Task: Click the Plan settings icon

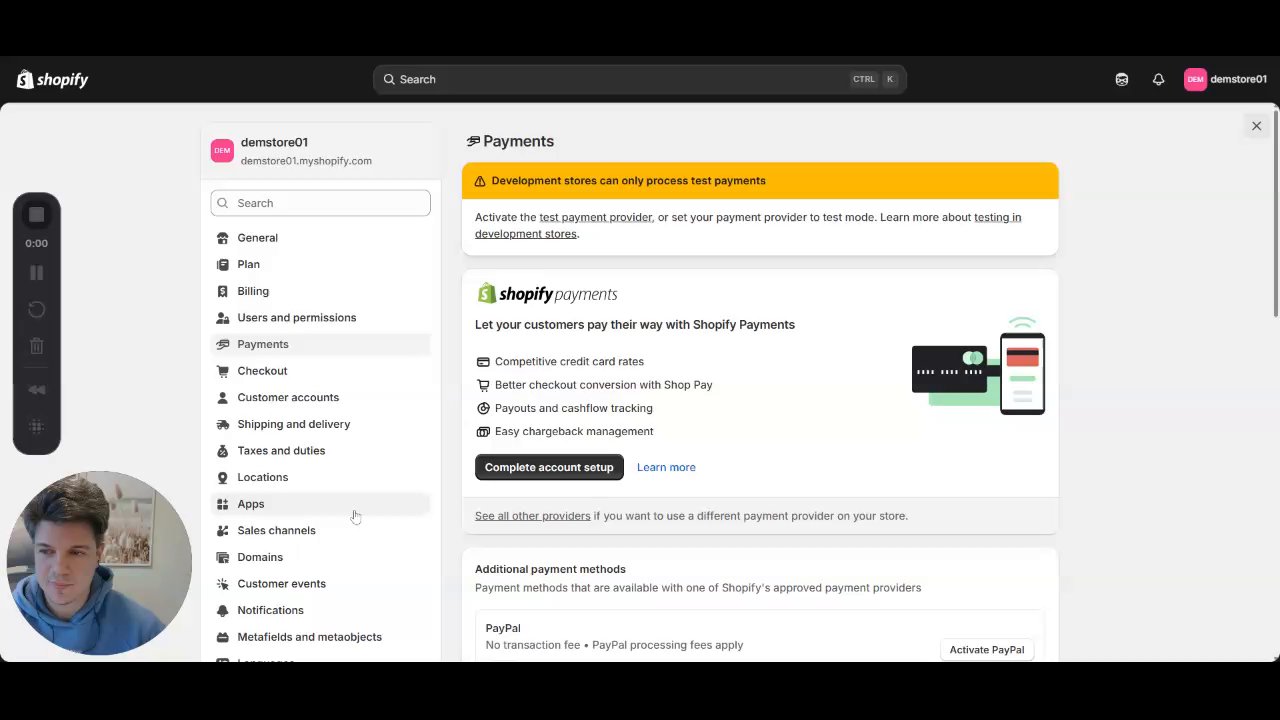Action: (x=222, y=264)
